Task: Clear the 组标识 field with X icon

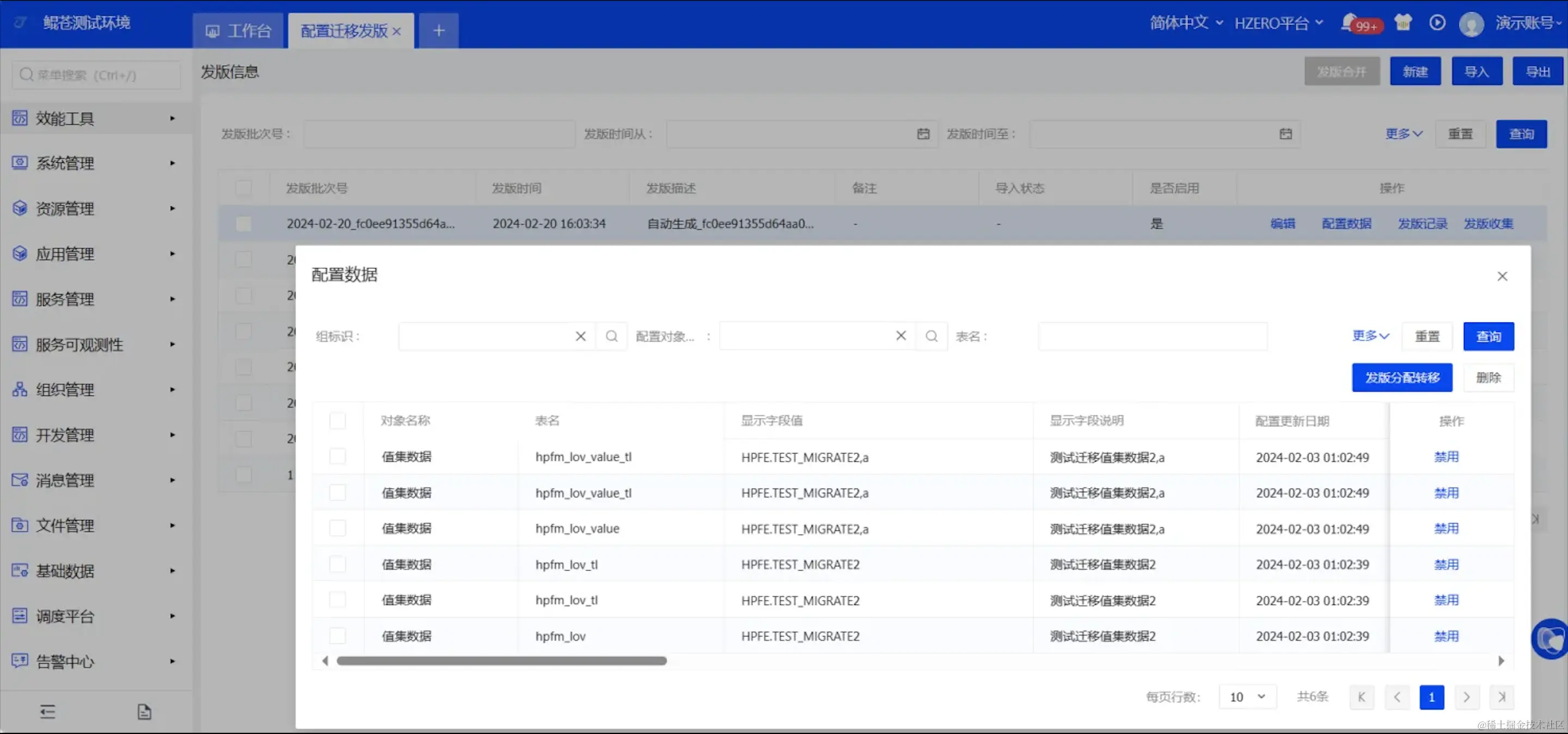Action: (581, 336)
